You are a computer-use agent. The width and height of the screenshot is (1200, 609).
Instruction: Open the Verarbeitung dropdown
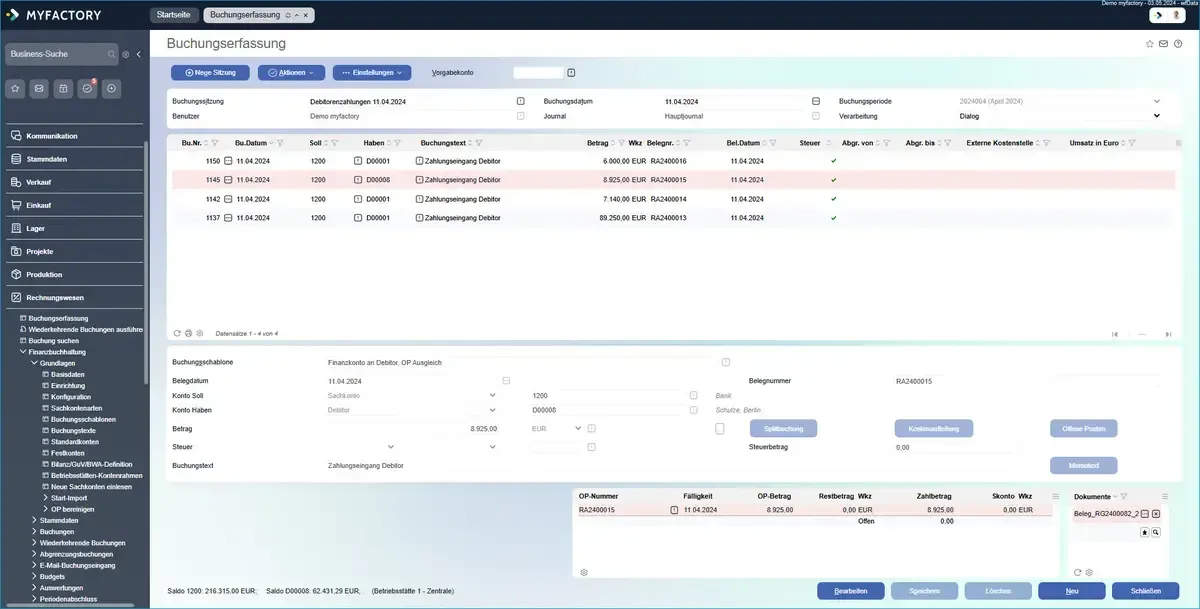point(1157,116)
